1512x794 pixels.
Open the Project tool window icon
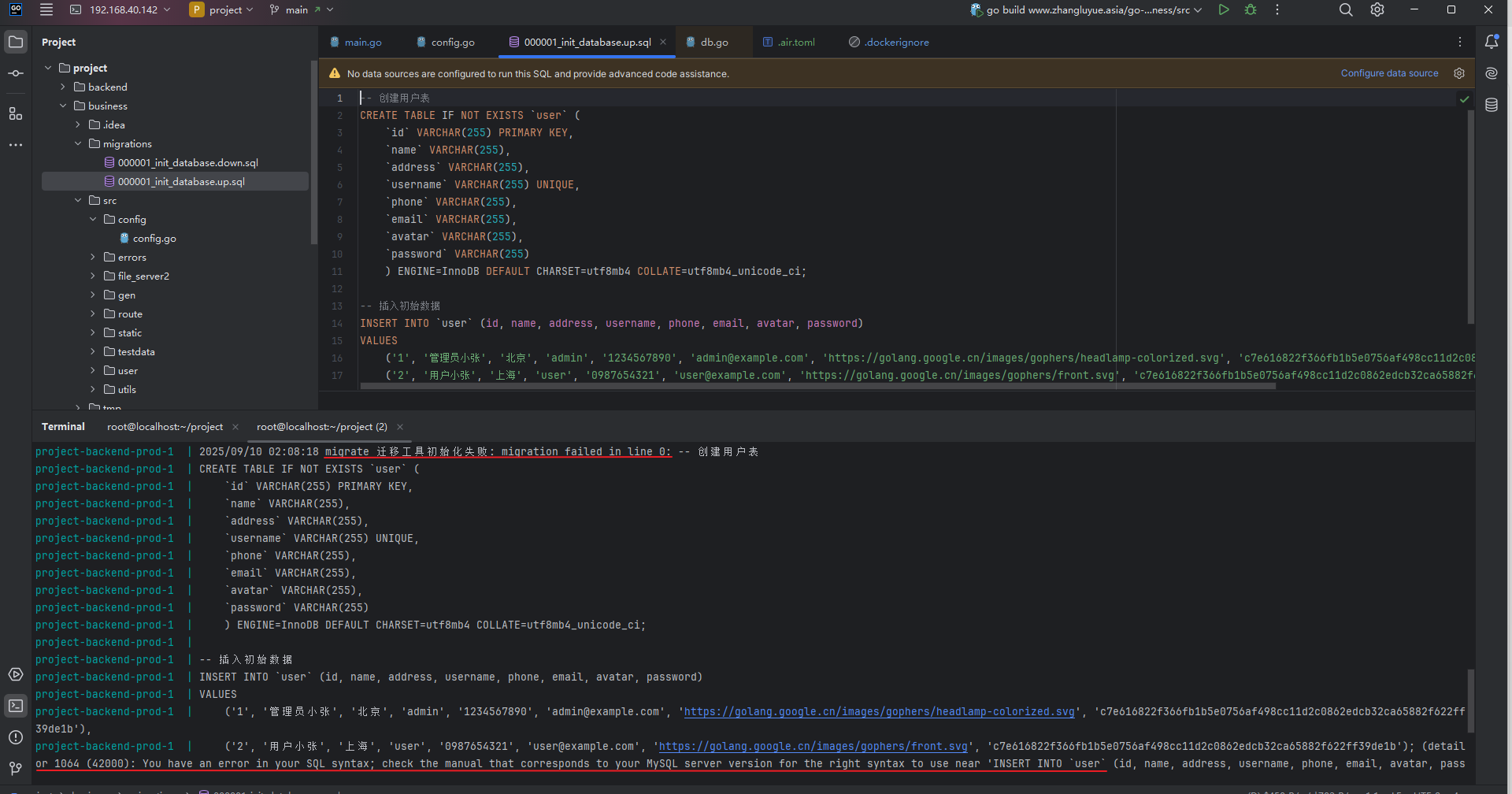click(16, 42)
